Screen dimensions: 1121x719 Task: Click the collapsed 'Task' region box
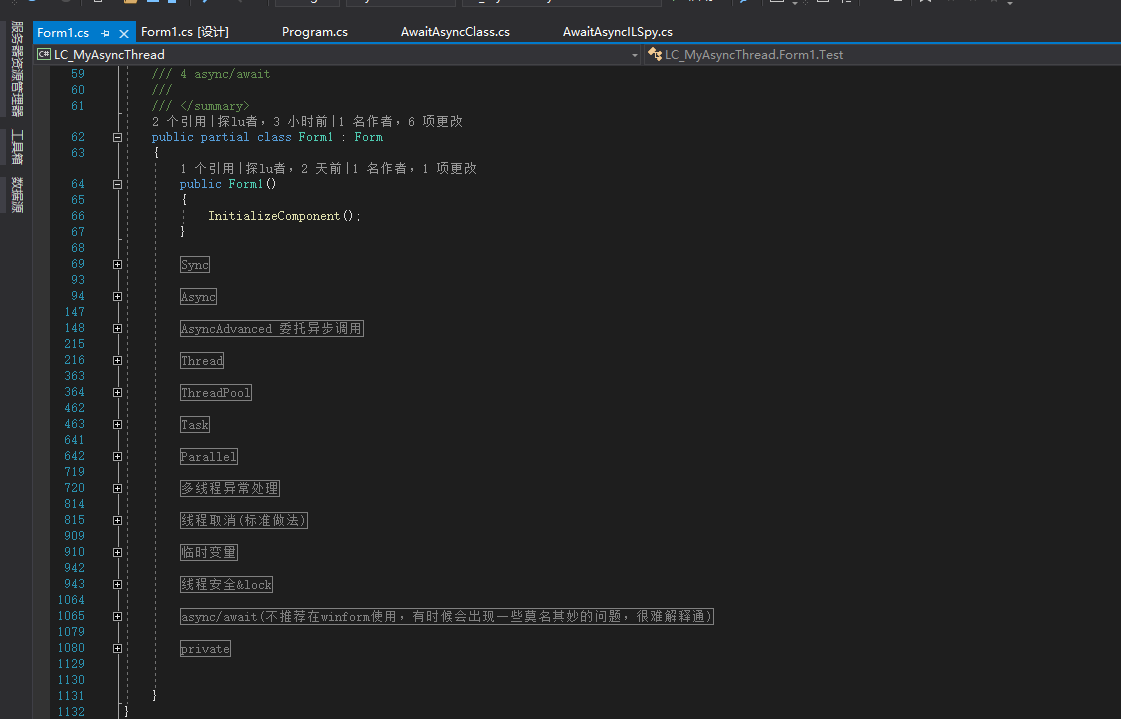194,425
